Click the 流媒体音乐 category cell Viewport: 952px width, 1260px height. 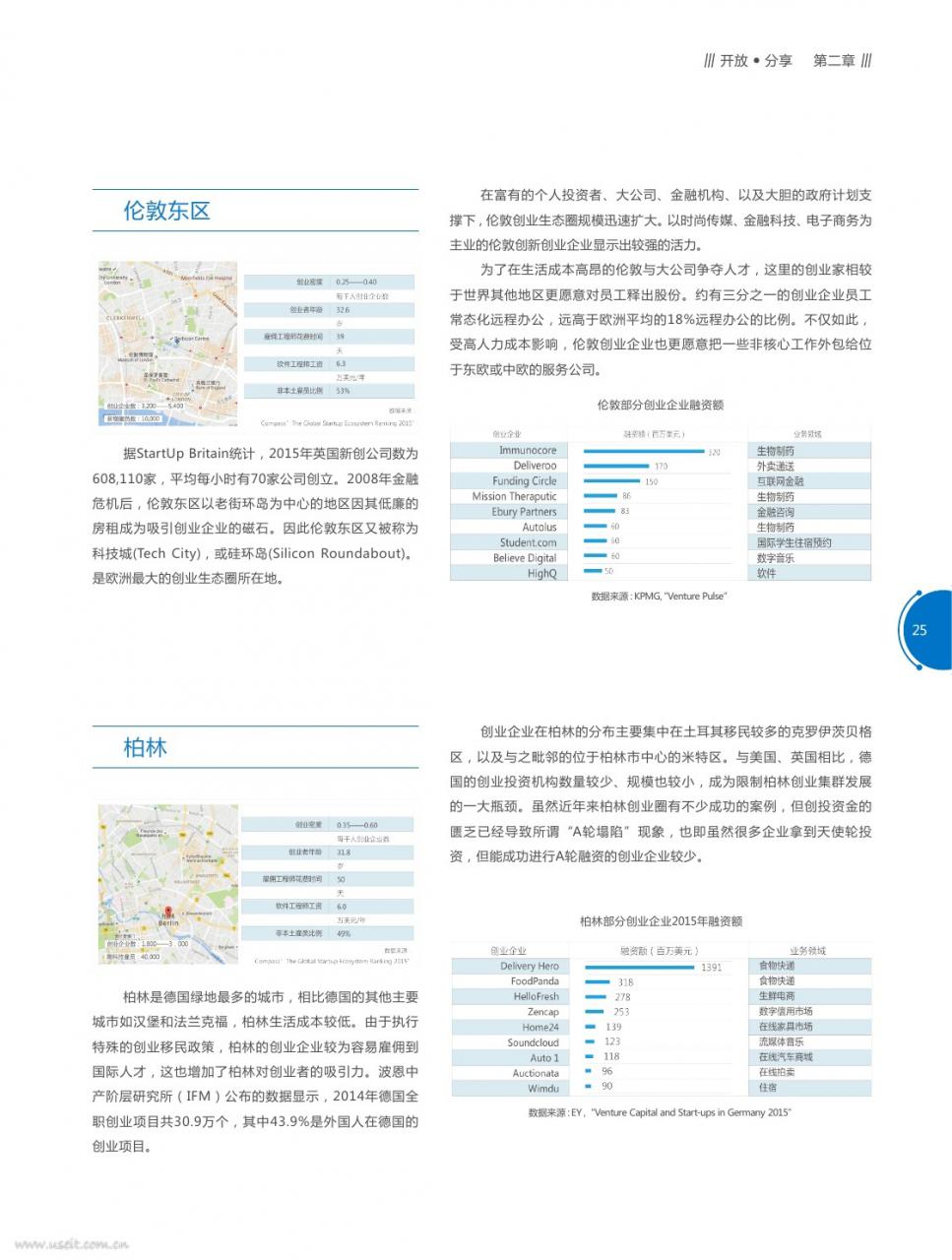pos(781,1041)
